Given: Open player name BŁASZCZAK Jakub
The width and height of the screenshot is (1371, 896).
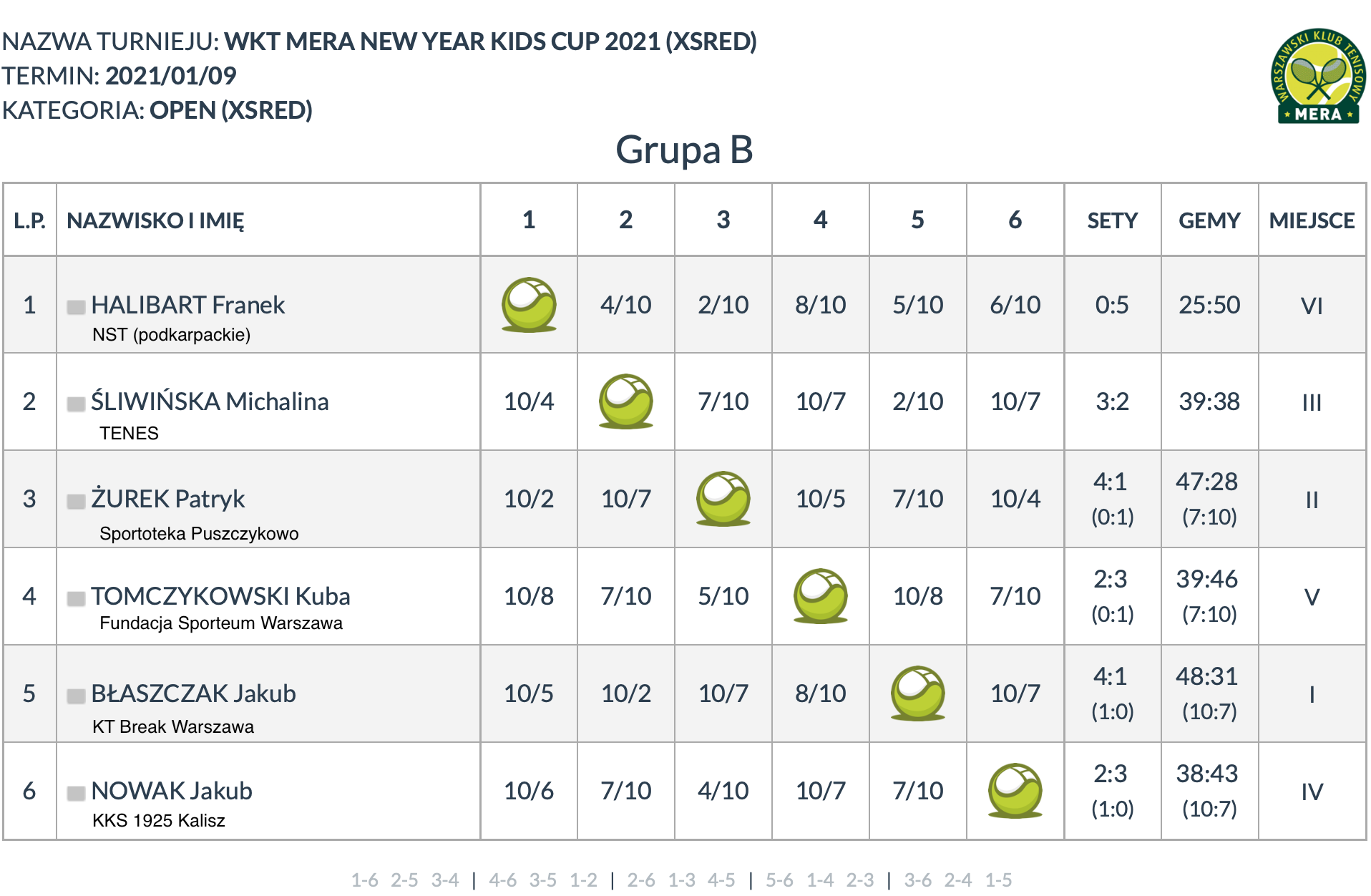Looking at the screenshot, I should coord(193,693).
